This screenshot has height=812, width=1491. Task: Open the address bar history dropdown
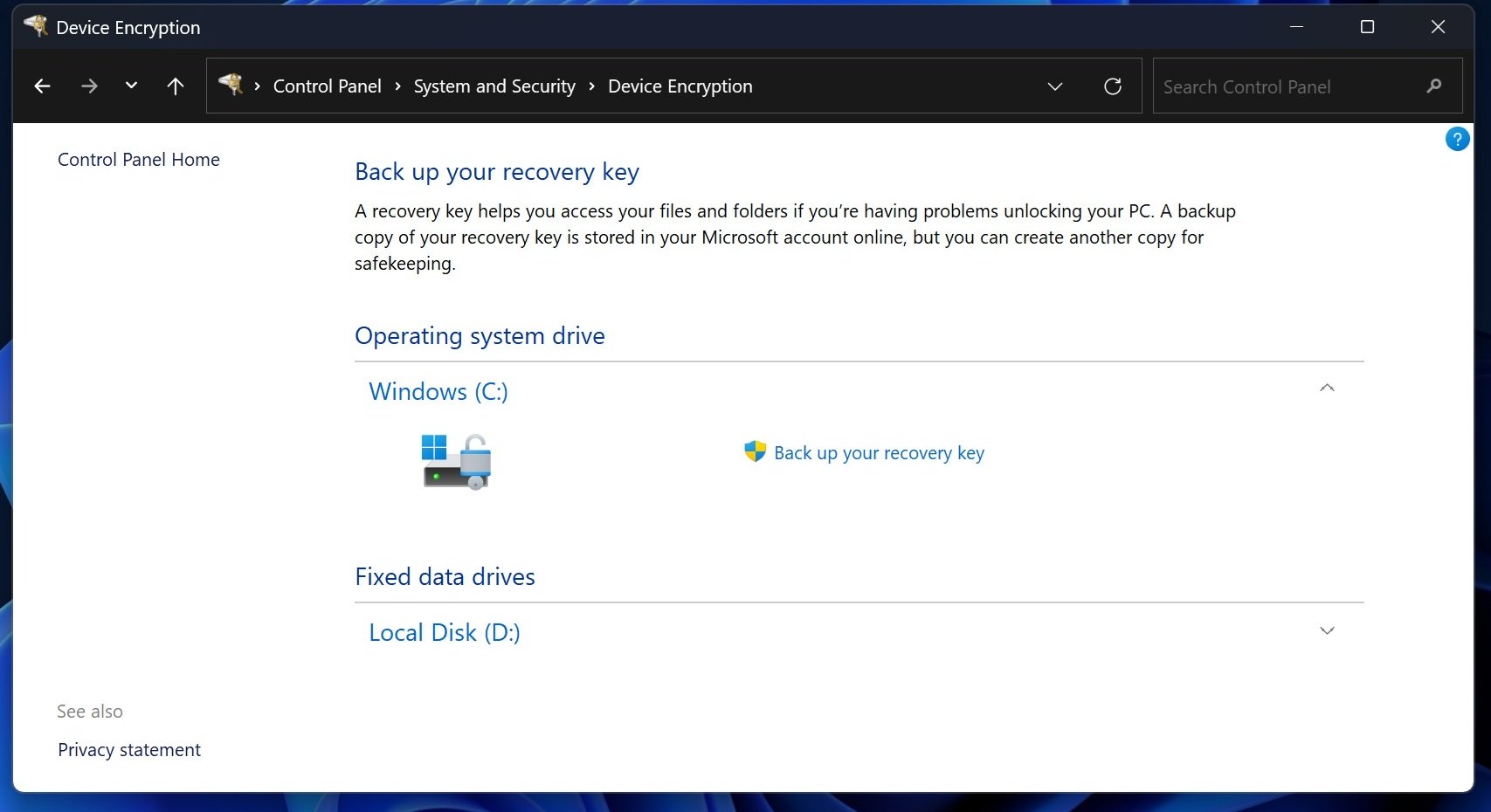tap(1054, 86)
